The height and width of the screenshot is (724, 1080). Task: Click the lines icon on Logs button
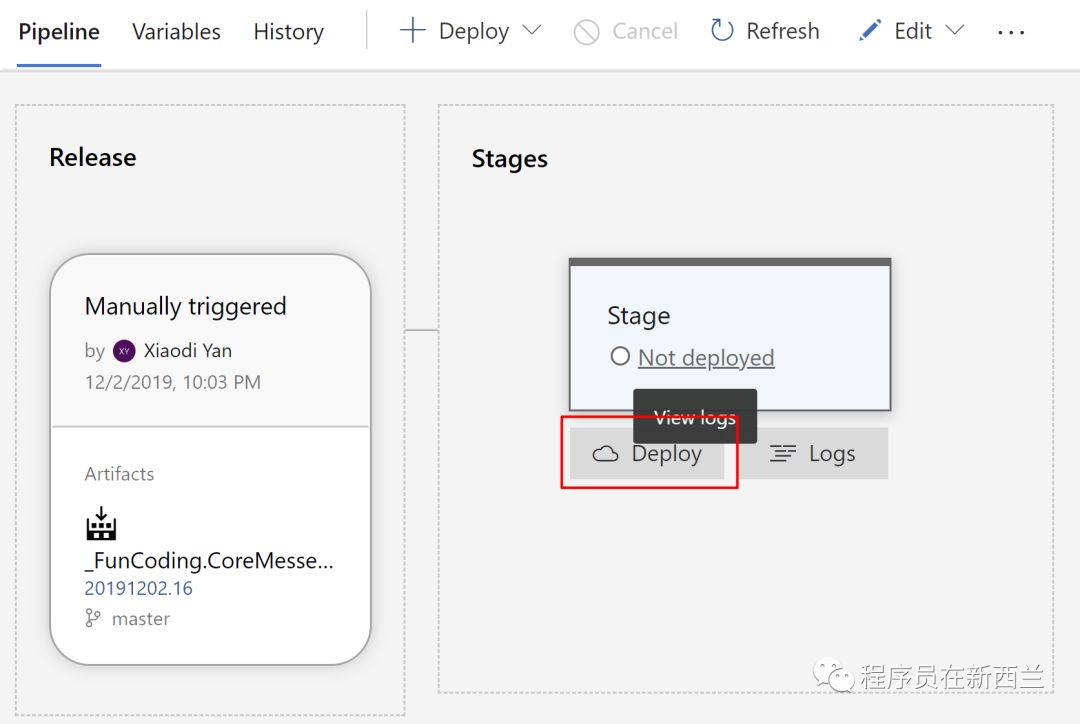tap(782, 453)
